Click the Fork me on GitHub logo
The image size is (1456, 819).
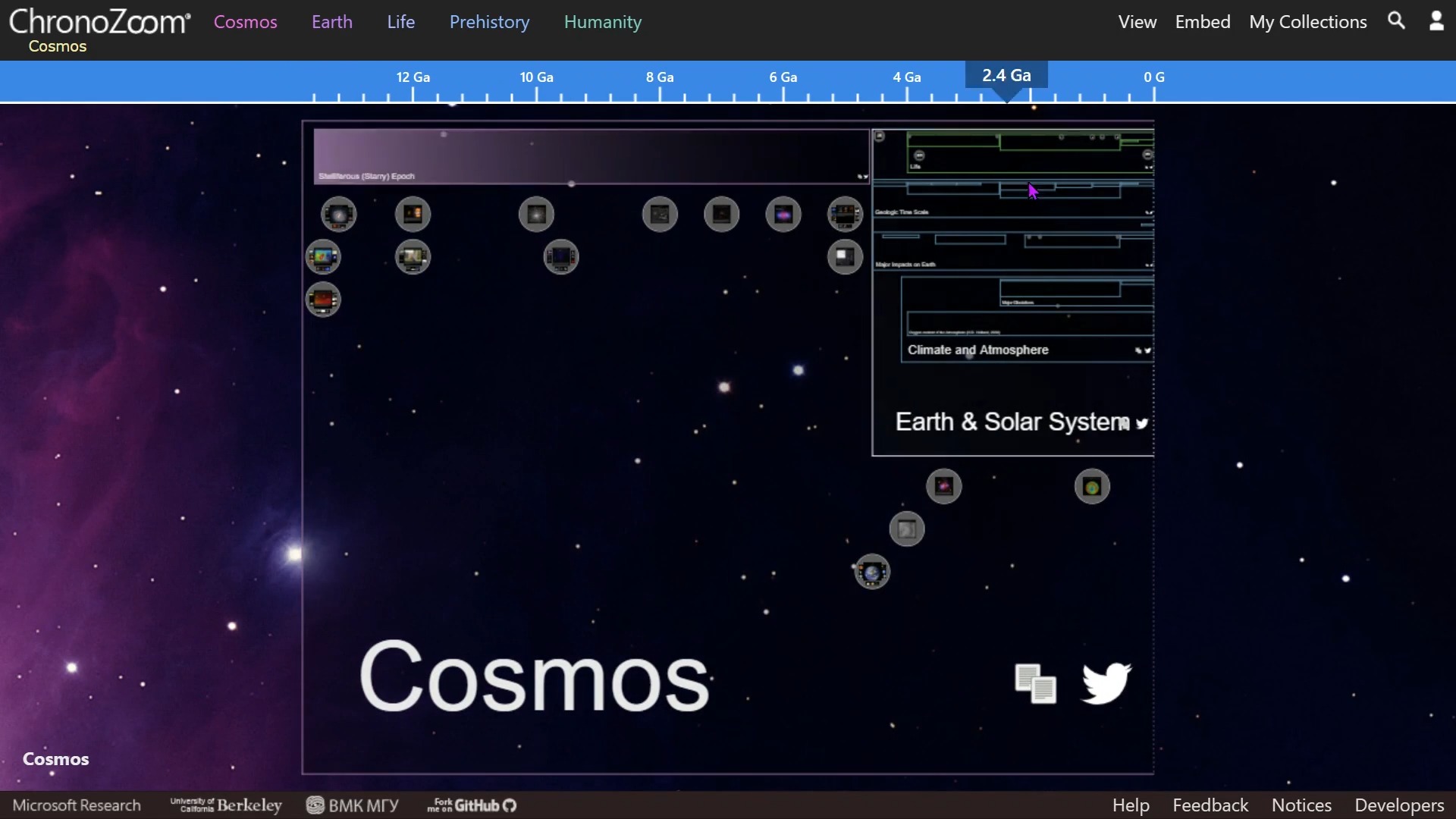(472, 805)
